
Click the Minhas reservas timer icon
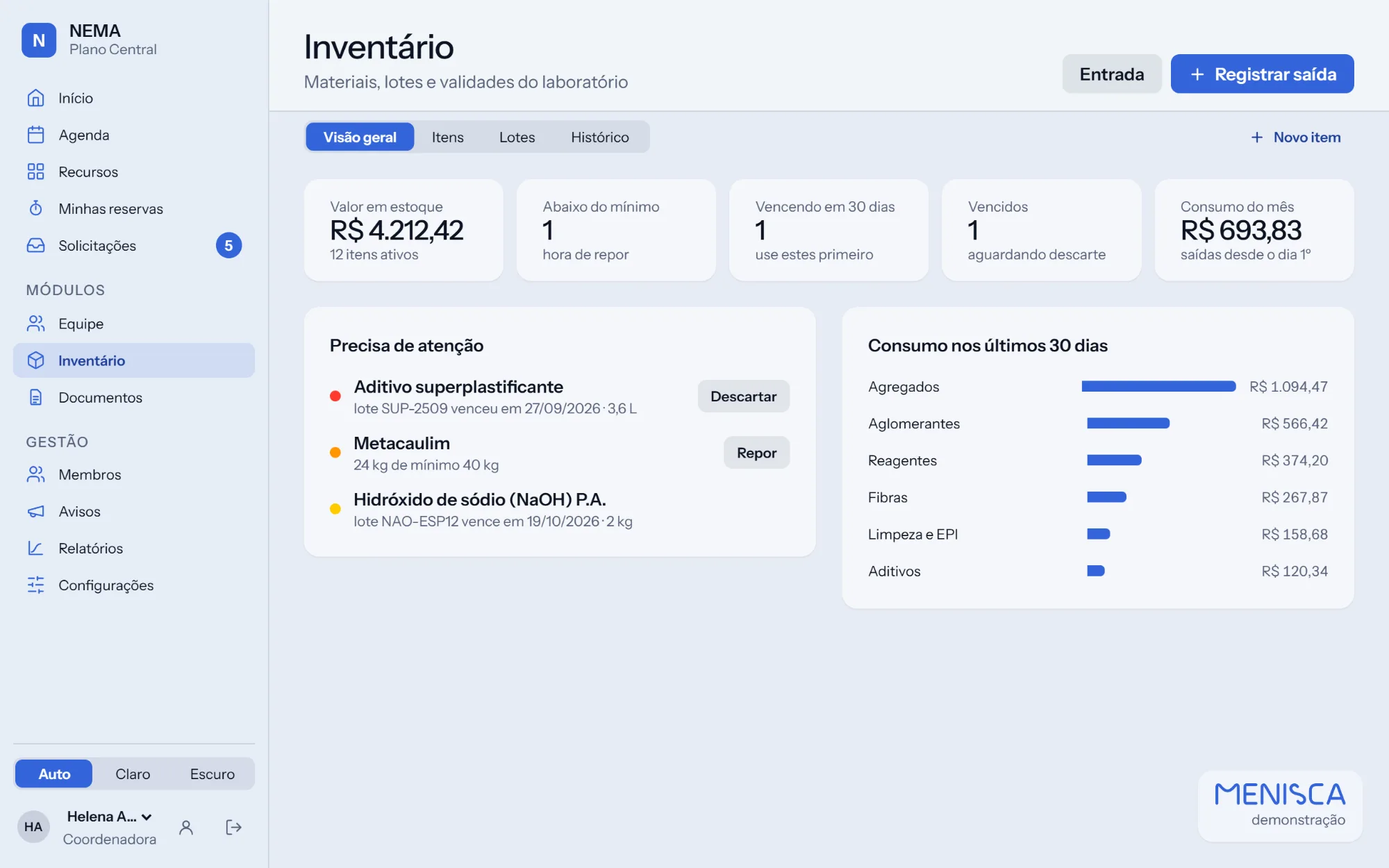point(35,208)
